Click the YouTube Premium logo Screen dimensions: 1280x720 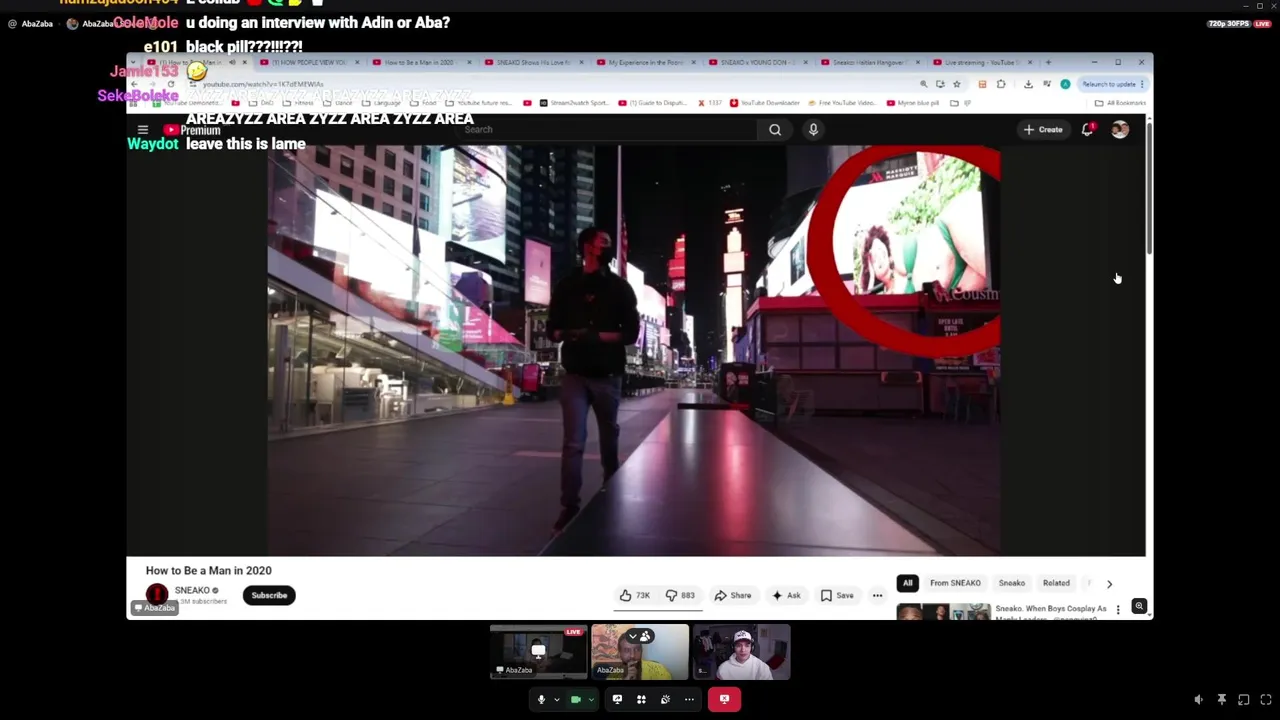click(192, 130)
